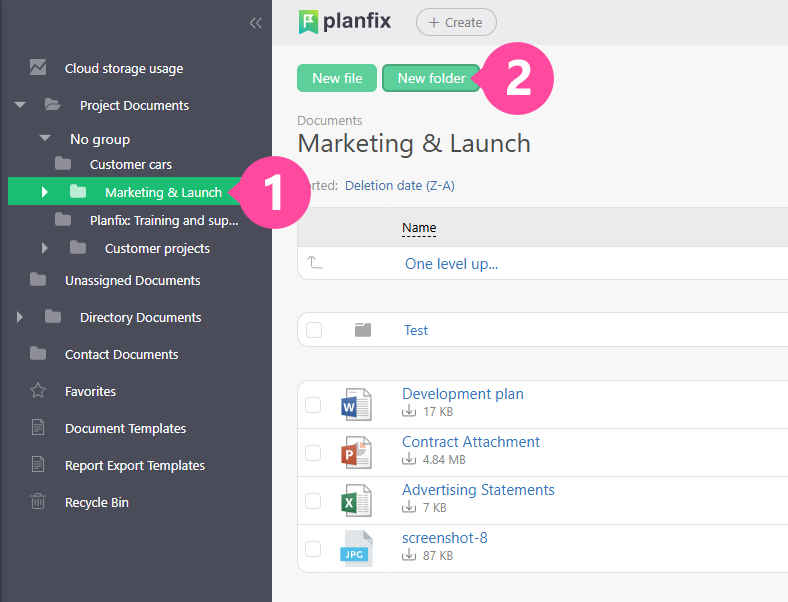
Task: Collapse the sidebar with double-chevron icon
Action: [255, 23]
